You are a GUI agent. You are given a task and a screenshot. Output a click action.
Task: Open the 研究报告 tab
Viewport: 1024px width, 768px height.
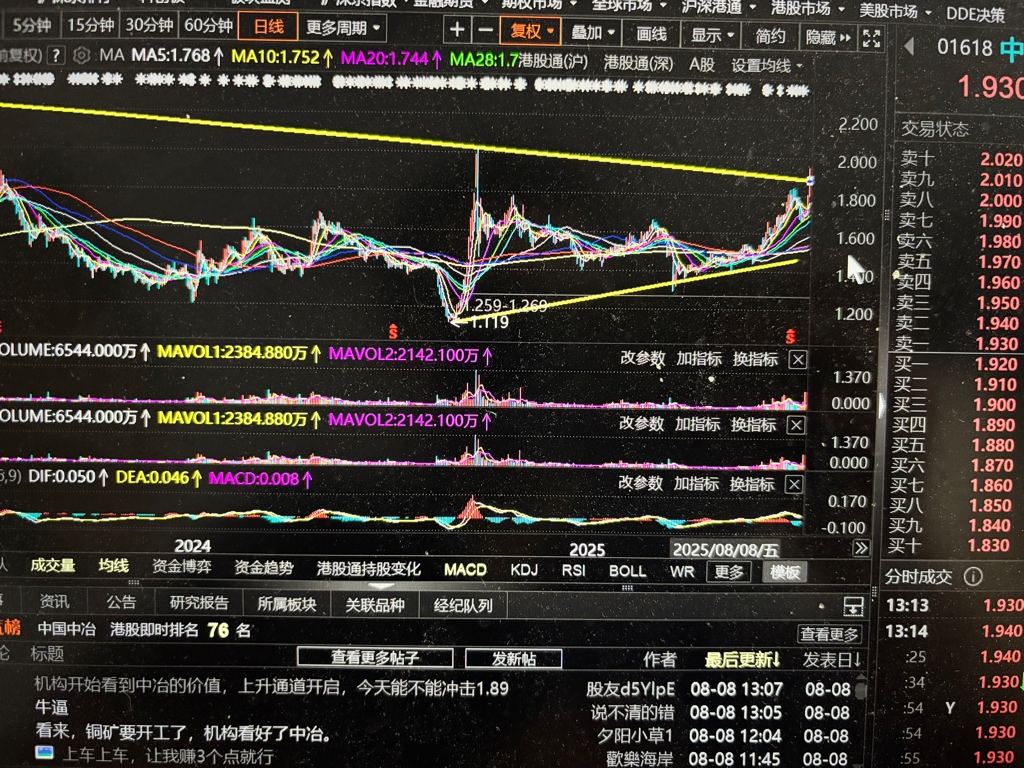point(199,603)
